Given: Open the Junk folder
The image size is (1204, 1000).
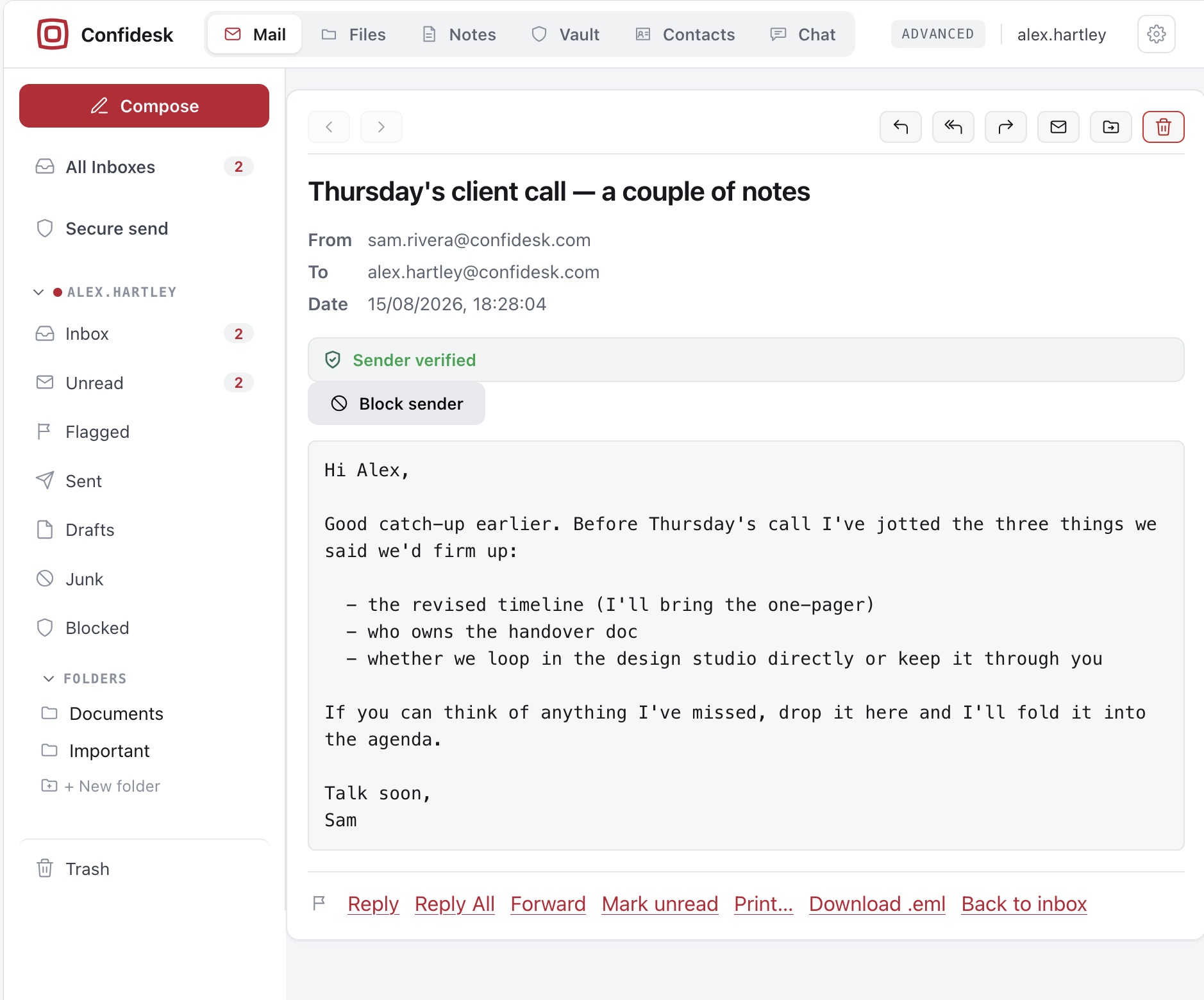Looking at the screenshot, I should point(144,579).
